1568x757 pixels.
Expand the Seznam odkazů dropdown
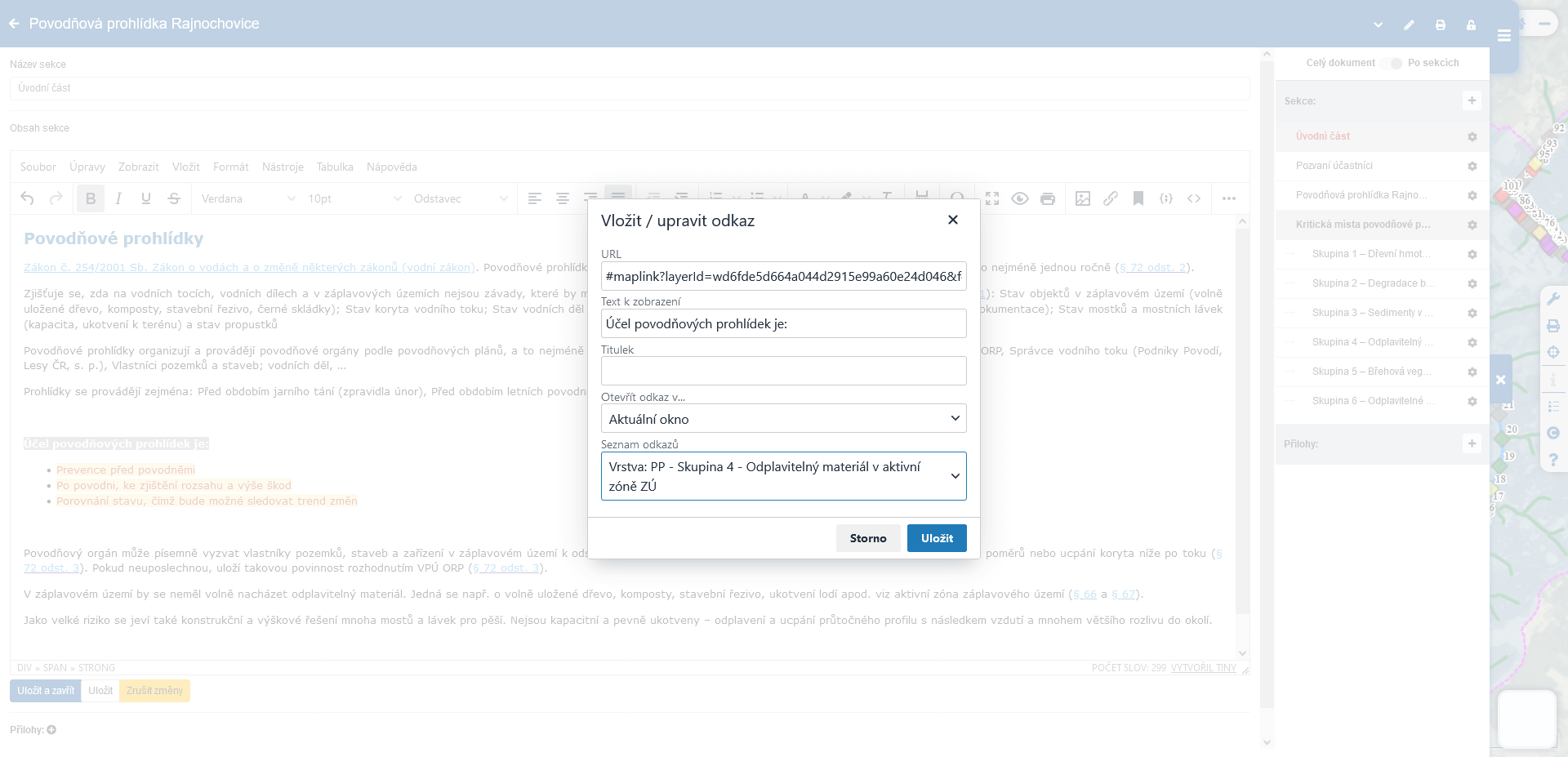coord(783,476)
